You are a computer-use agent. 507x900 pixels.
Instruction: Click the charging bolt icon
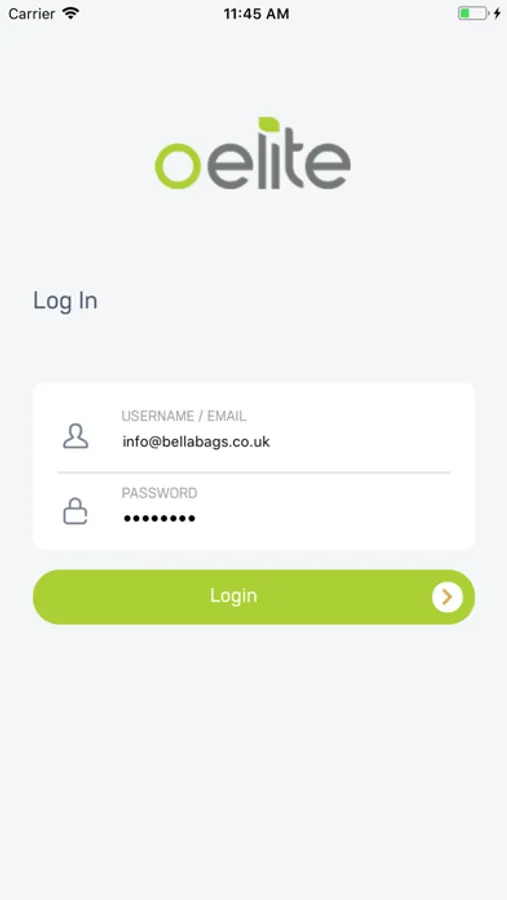point(497,13)
